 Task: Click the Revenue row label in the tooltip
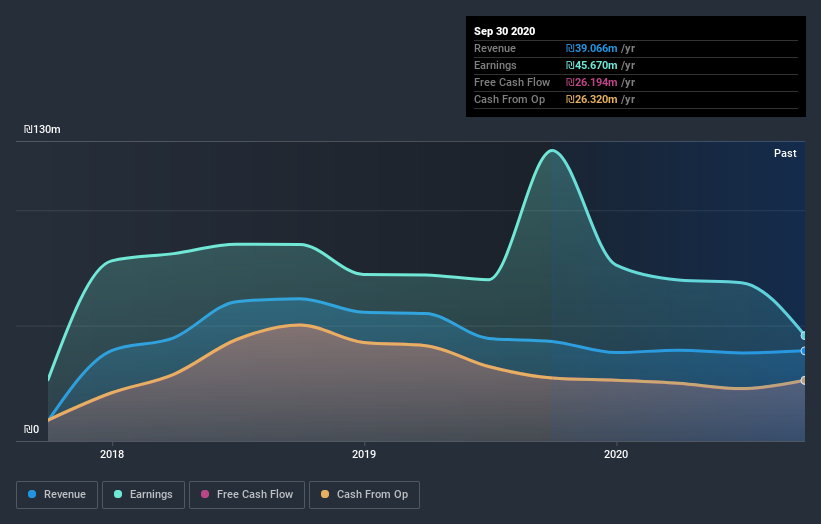(495, 48)
